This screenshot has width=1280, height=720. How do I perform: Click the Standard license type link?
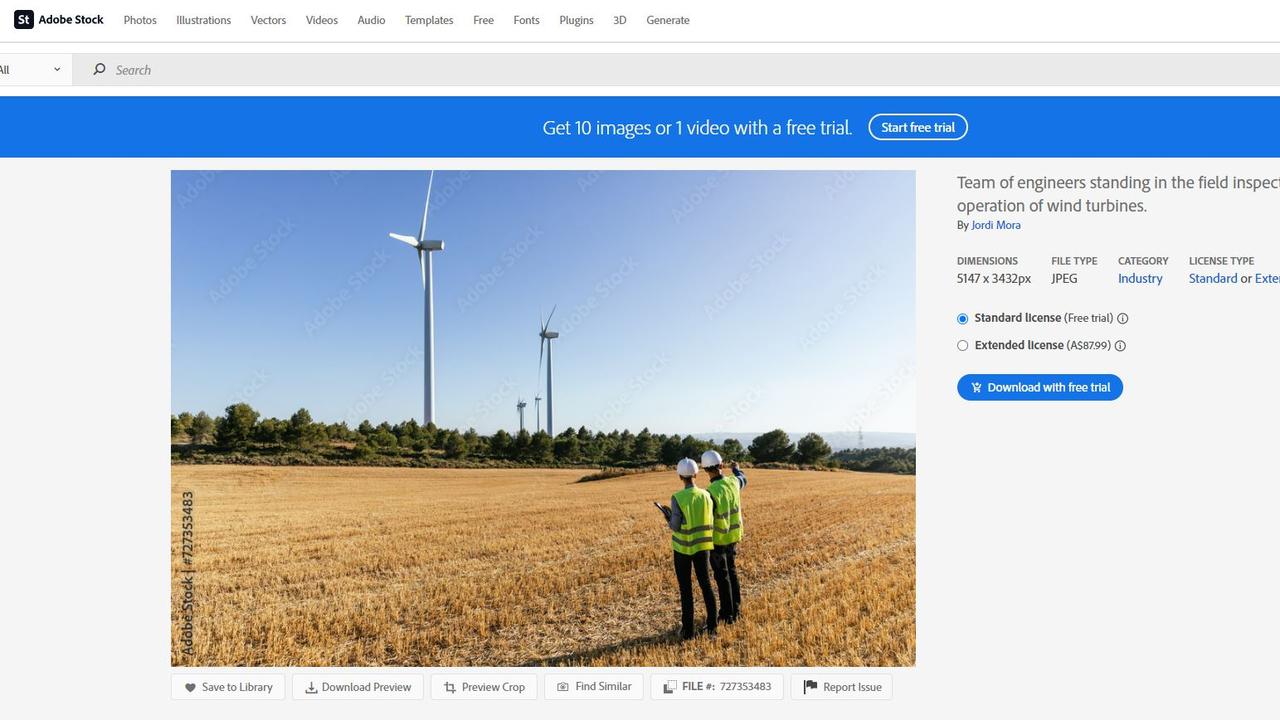[x=1213, y=279]
